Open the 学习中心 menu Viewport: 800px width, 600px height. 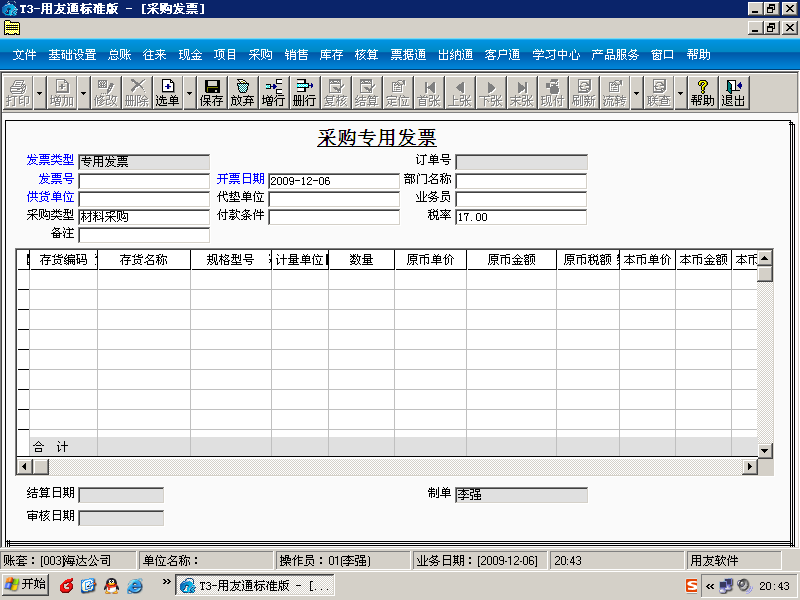pos(556,55)
